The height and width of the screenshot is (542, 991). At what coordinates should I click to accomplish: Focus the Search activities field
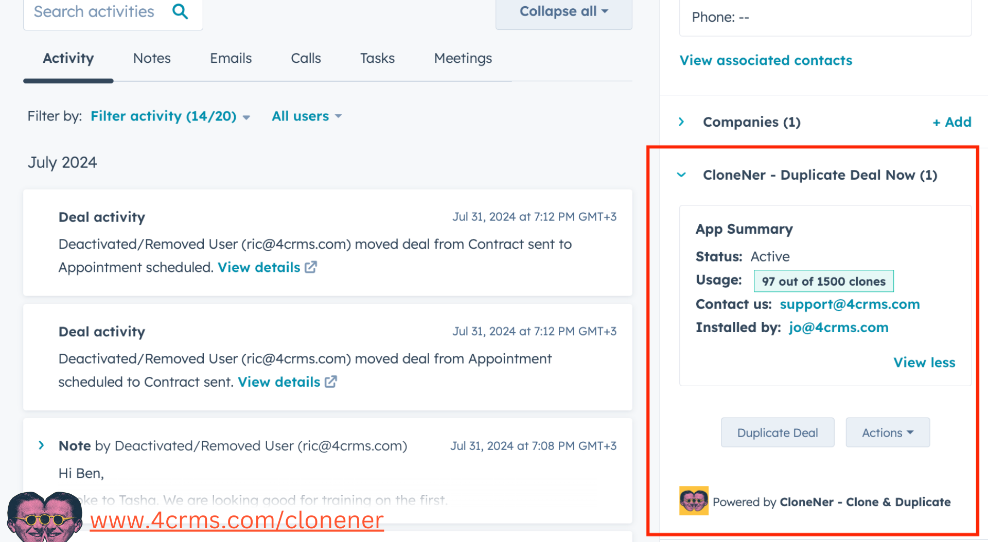pyautogui.click(x=112, y=13)
